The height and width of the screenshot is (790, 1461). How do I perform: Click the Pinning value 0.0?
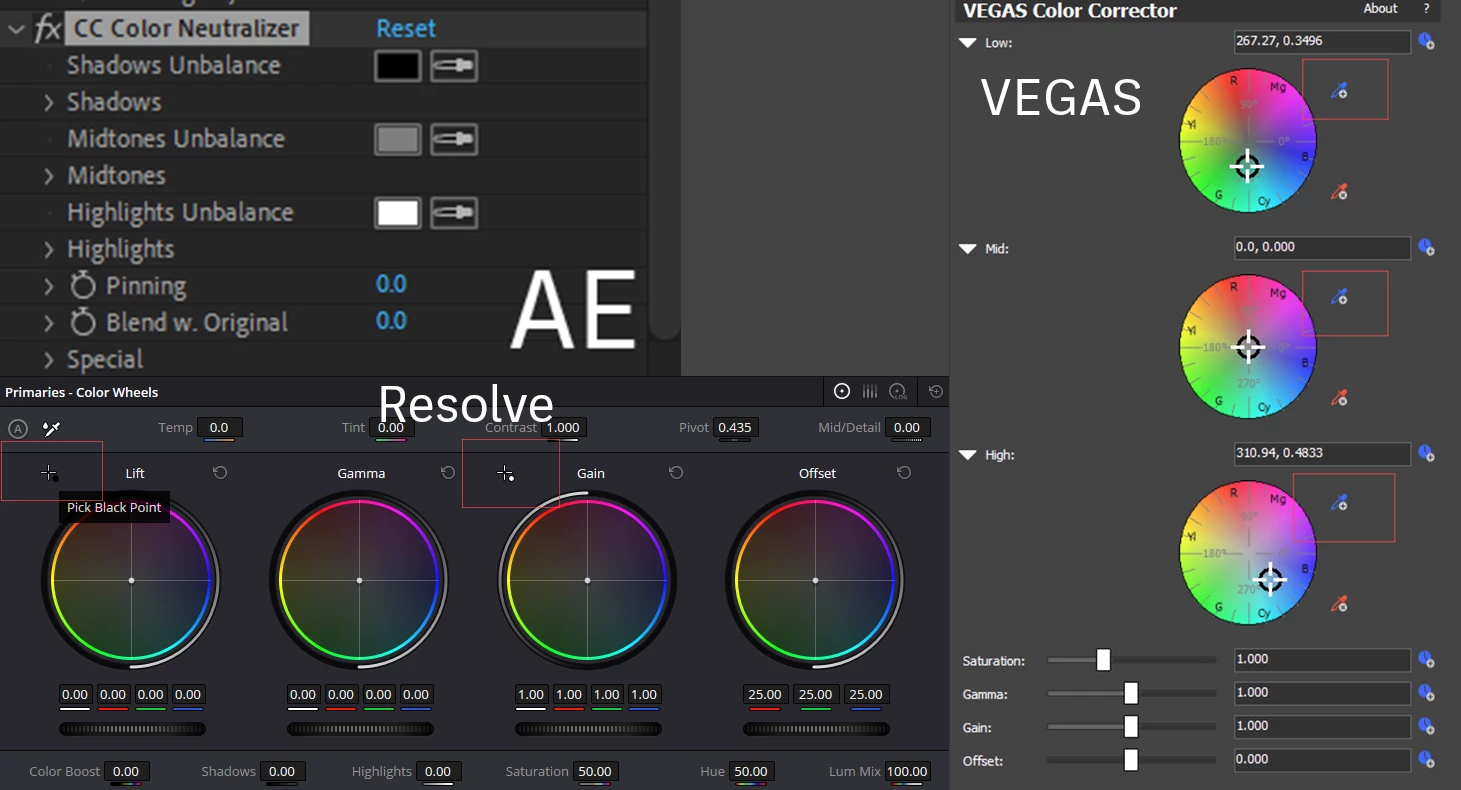coord(391,285)
